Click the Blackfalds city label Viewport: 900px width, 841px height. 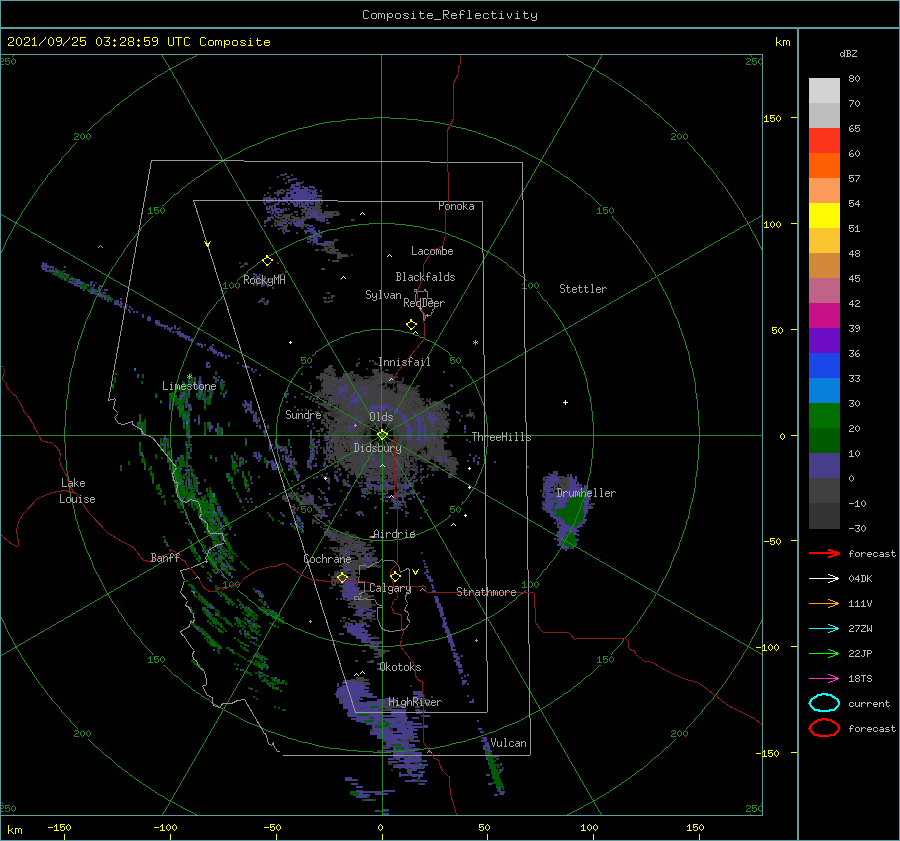pyautogui.click(x=425, y=277)
